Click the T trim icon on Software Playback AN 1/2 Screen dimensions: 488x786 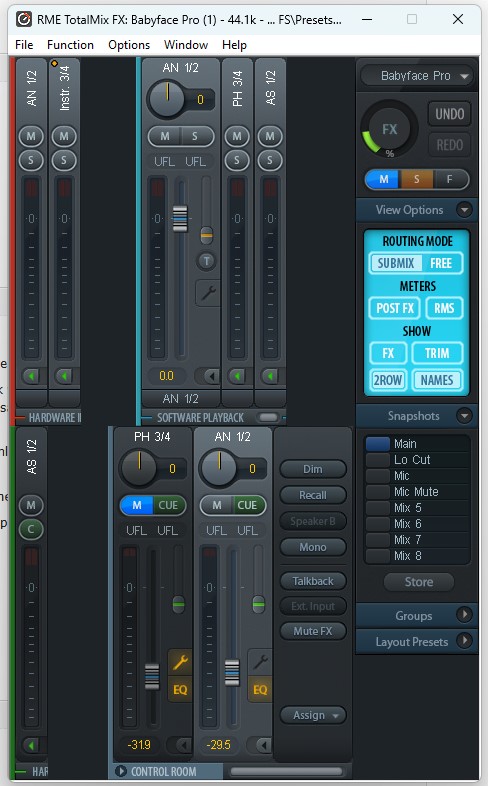pyautogui.click(x=206, y=261)
